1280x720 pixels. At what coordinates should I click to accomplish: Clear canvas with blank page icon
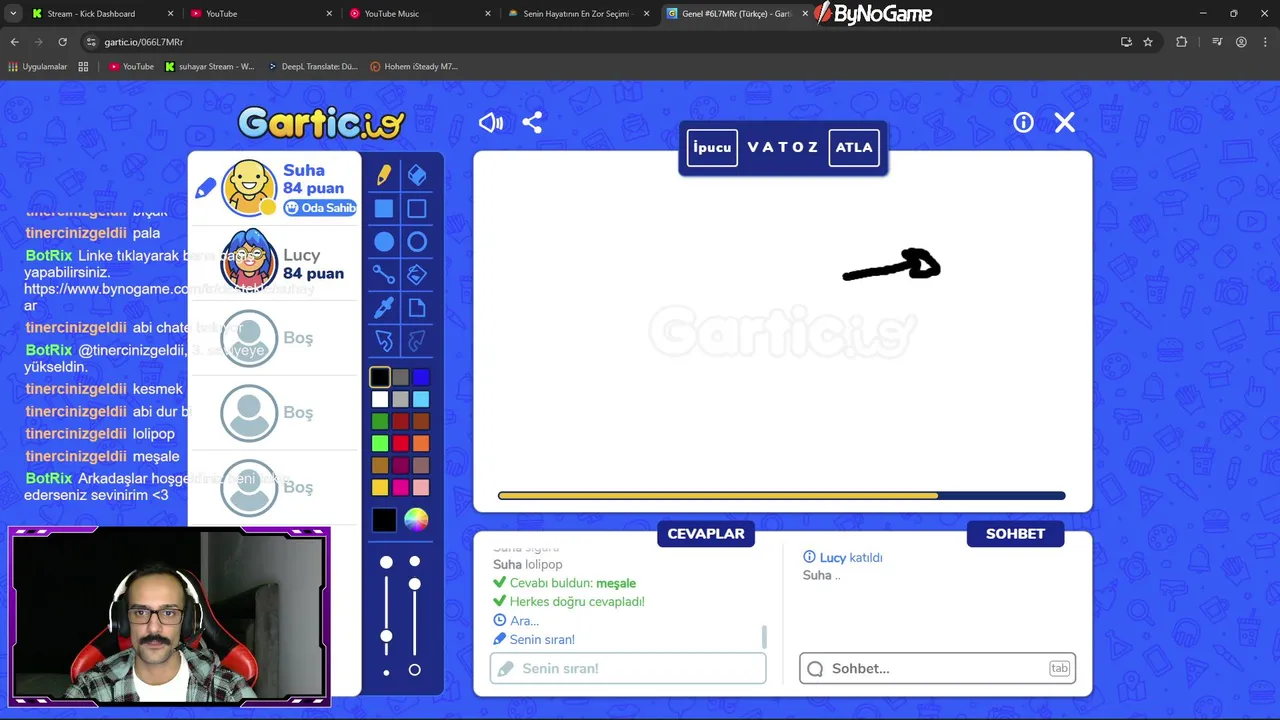417,307
